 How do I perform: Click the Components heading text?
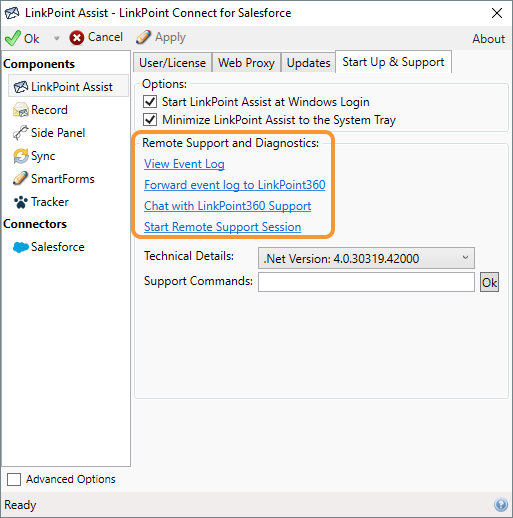click(39, 64)
